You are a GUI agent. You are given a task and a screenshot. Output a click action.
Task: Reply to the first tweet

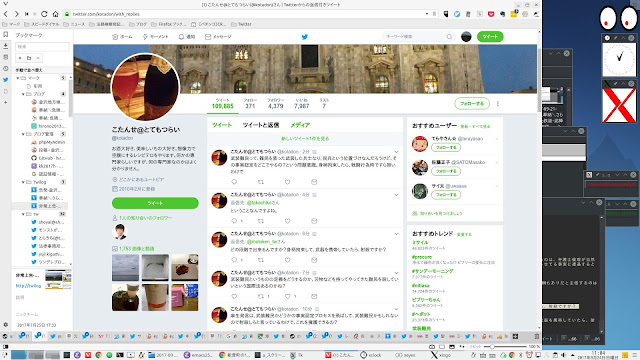pos(234,182)
